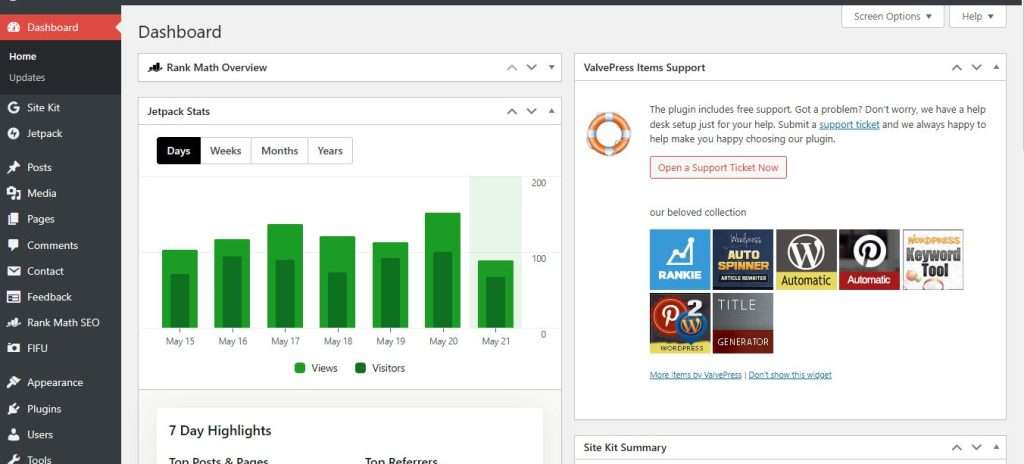Collapse the Jetpack Stats panel
Viewport: 1024px width, 464px height.
coord(551,111)
